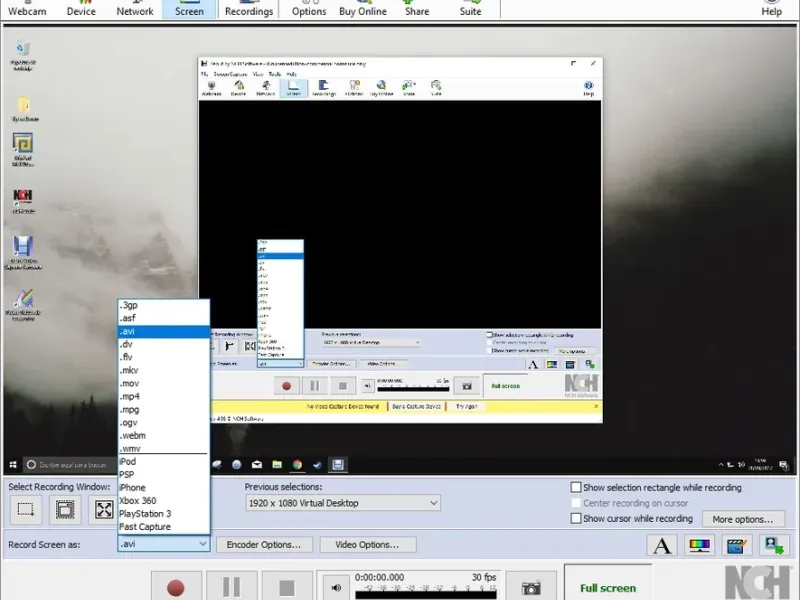Viewport: 800px width, 600px height.
Task: Pick the iPhone preset in the list
Action: click(132, 488)
